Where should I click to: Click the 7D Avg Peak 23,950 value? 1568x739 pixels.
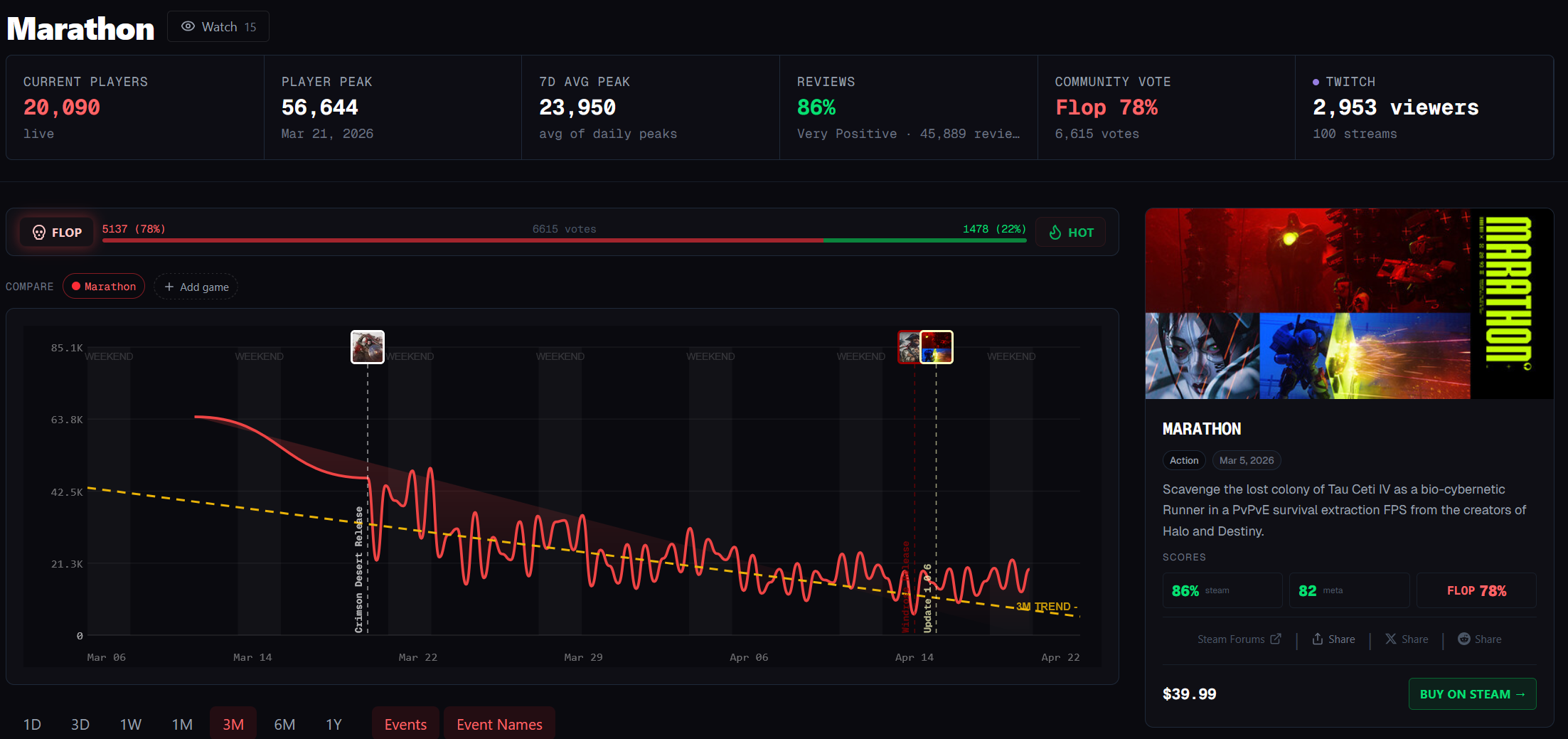[577, 107]
